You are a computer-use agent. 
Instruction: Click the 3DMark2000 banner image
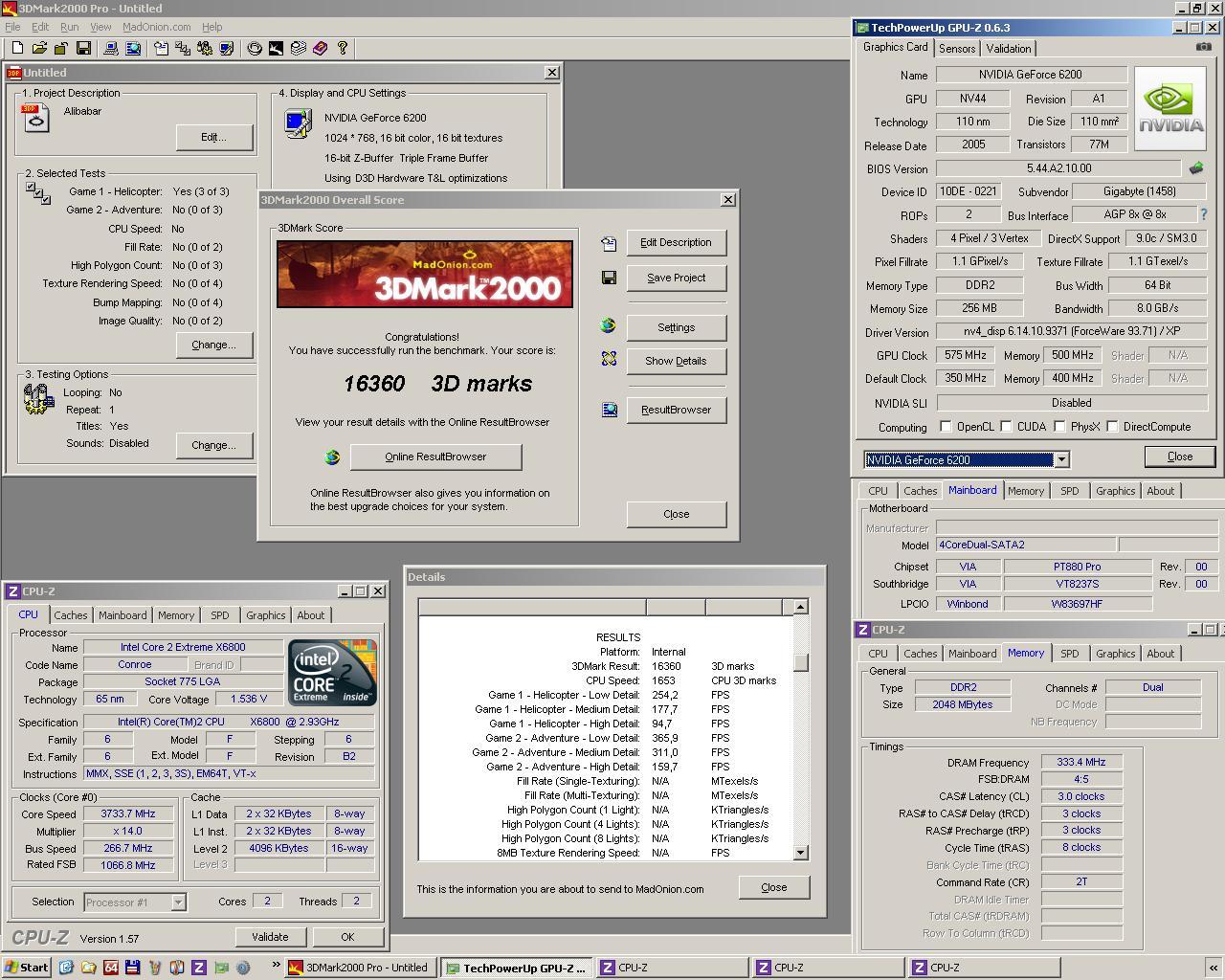[x=425, y=274]
